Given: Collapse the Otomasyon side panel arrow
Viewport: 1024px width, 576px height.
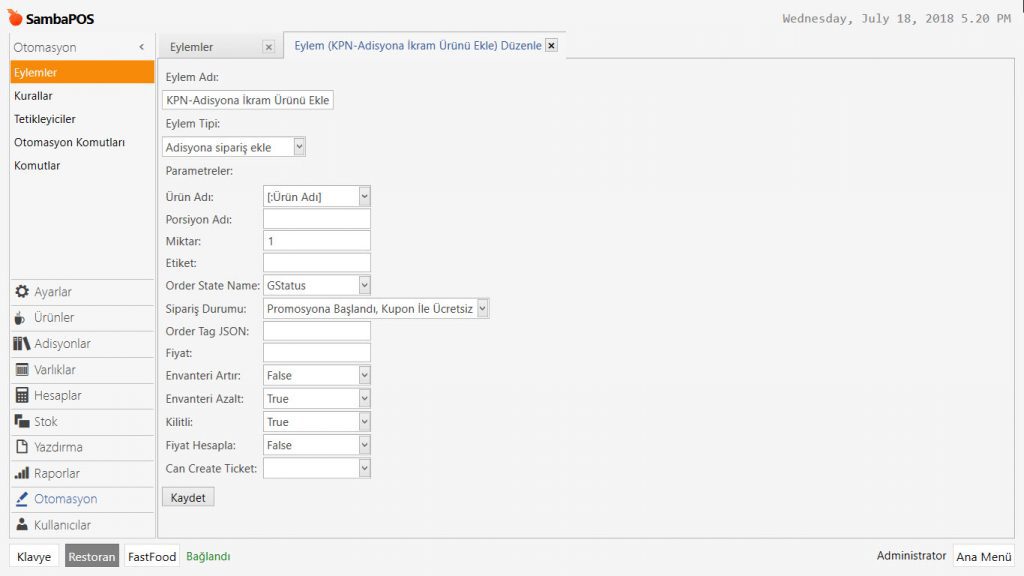Looking at the screenshot, I should click(x=142, y=47).
